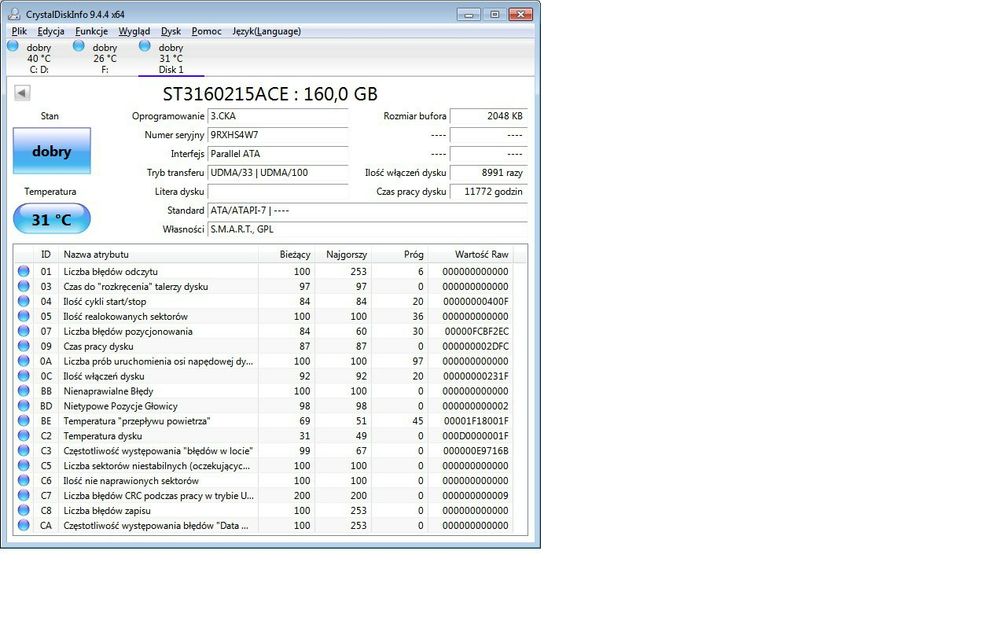Screen dimensions: 1000x638
Task: Select row Liczba błędów odczytu
Action: coord(264,271)
